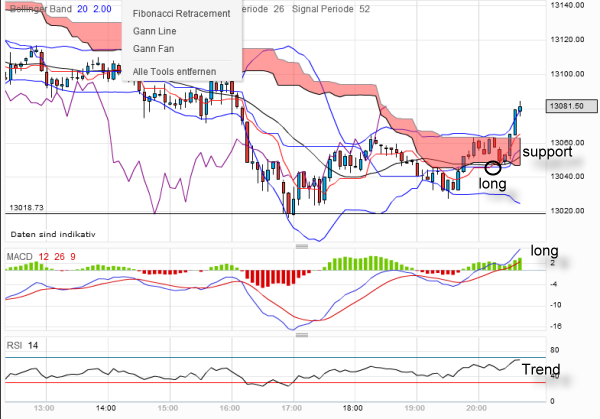Click the 13120.00 price axis label
This screenshot has height=419, width=600.
tap(567, 39)
